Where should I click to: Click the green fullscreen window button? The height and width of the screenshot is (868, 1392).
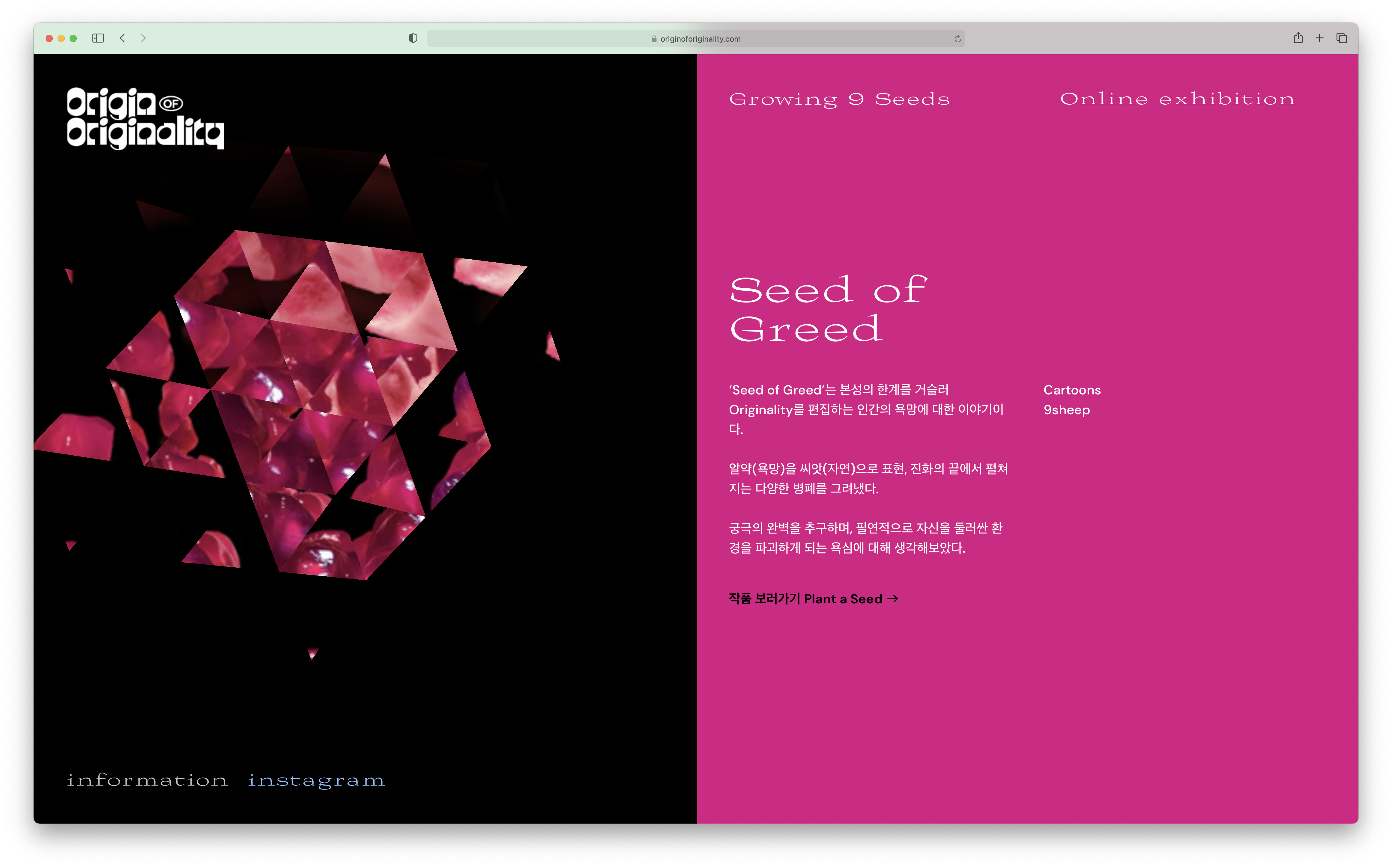coord(73,38)
